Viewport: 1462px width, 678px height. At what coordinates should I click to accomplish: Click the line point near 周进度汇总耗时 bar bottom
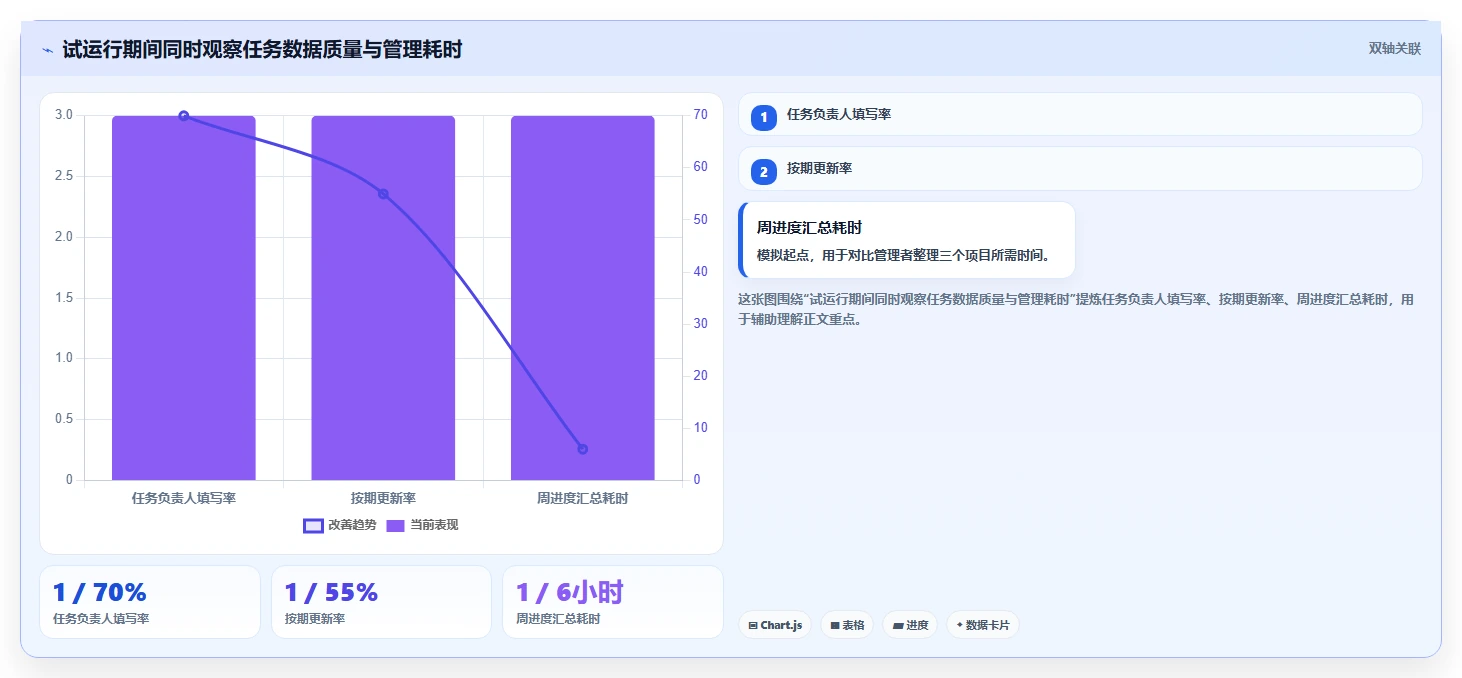(583, 449)
